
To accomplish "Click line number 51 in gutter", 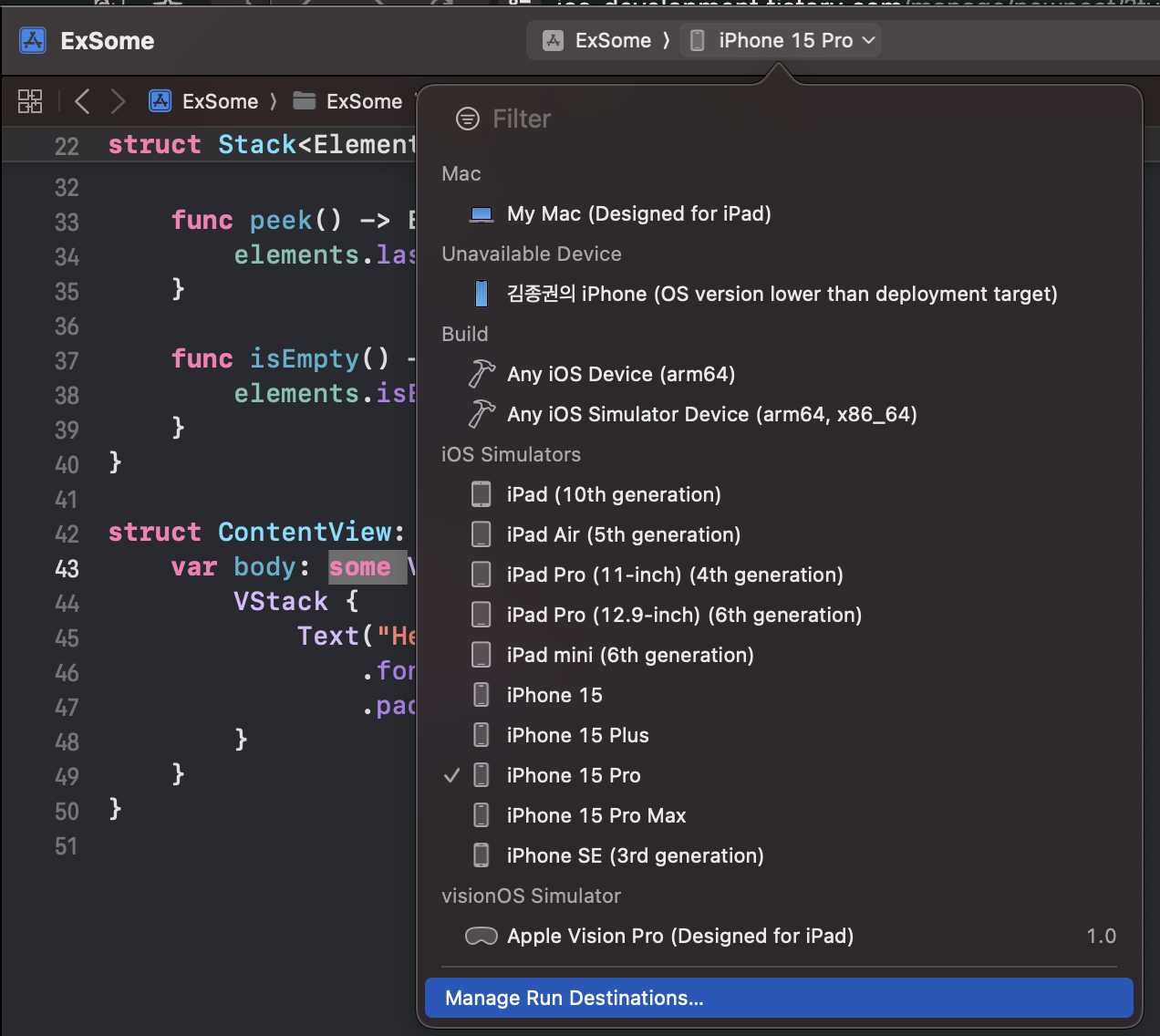I will 67,846.
